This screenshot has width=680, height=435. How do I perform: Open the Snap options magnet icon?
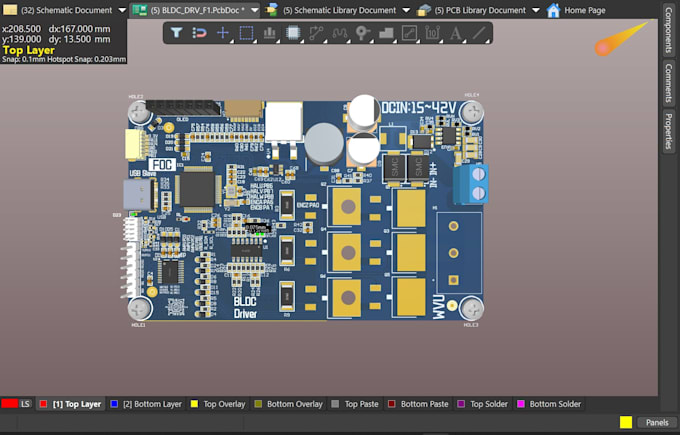(199, 33)
